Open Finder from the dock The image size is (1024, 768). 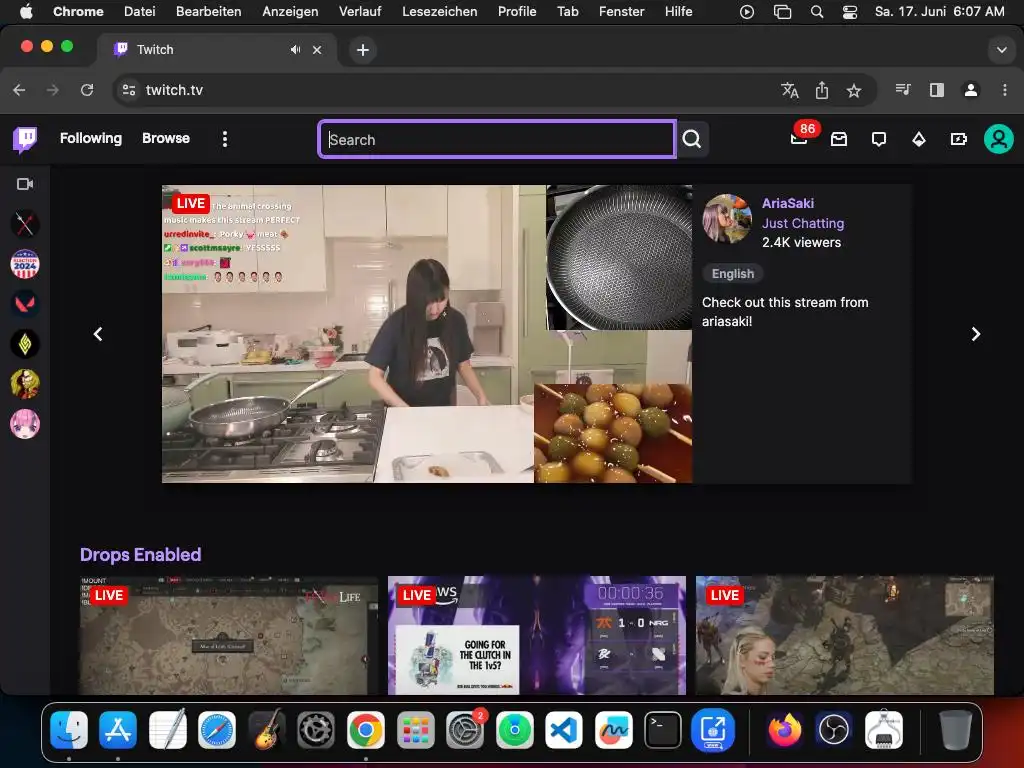pos(69,729)
